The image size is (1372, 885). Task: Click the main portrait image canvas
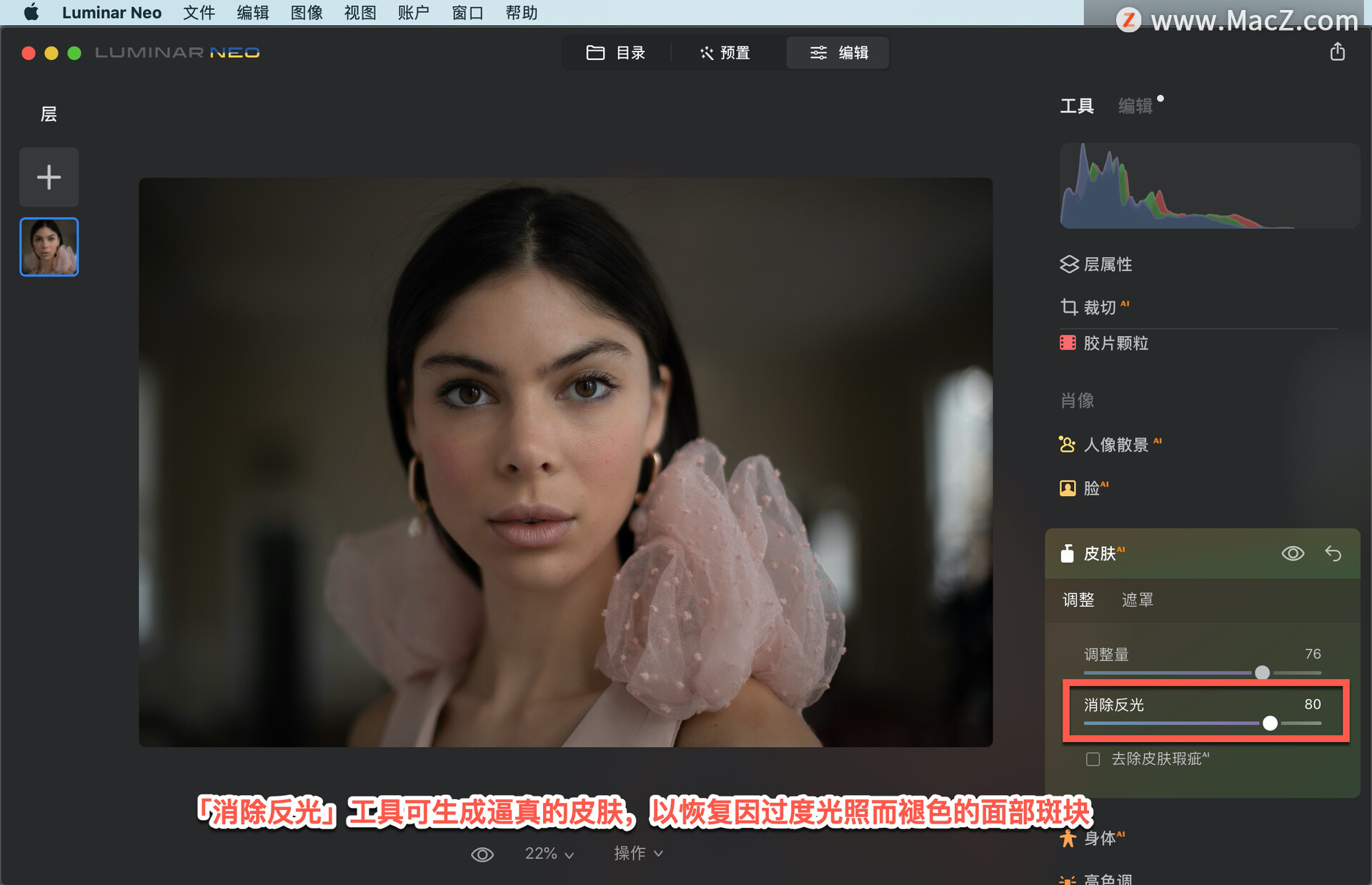point(565,463)
